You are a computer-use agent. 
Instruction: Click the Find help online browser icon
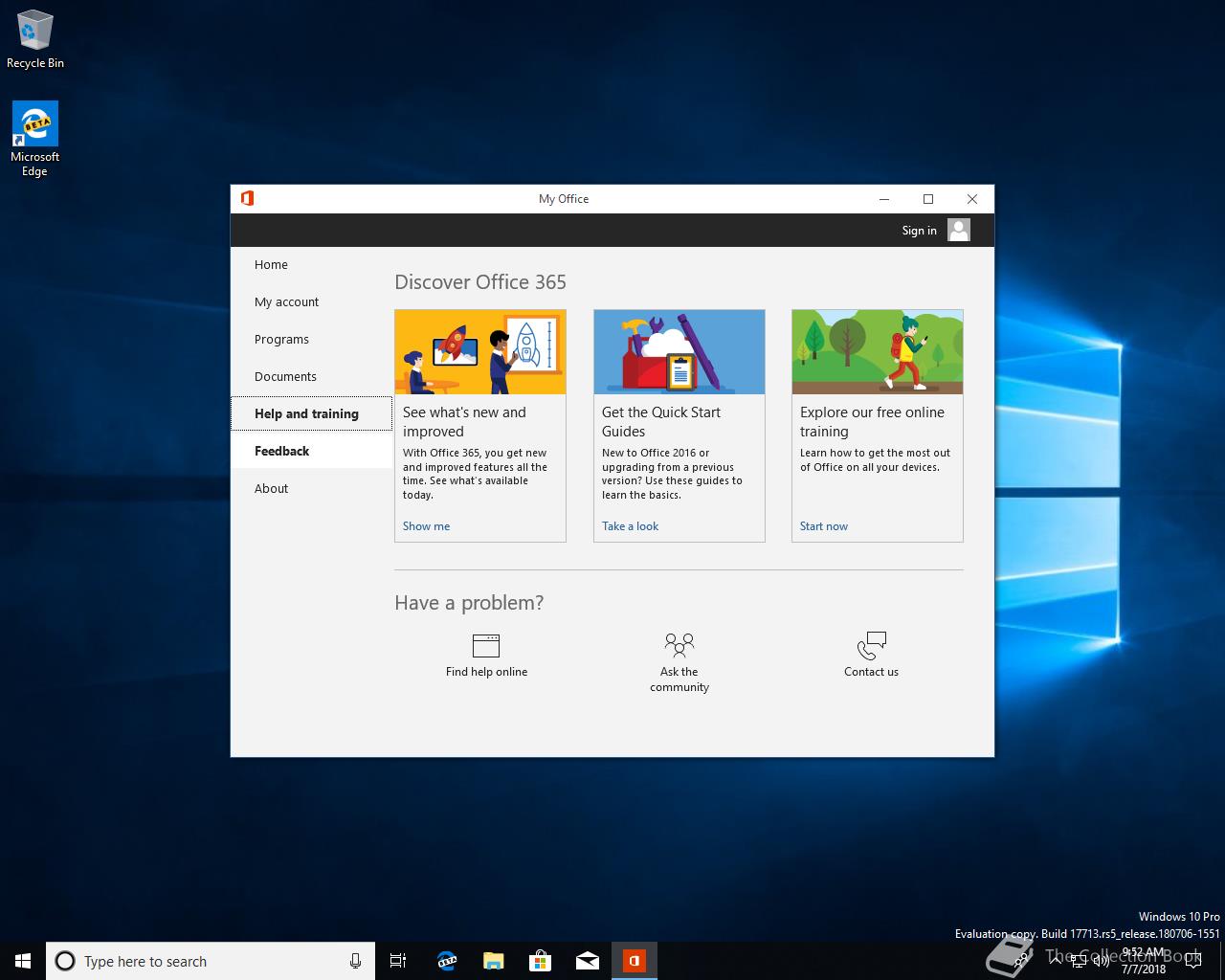pyautogui.click(x=486, y=645)
